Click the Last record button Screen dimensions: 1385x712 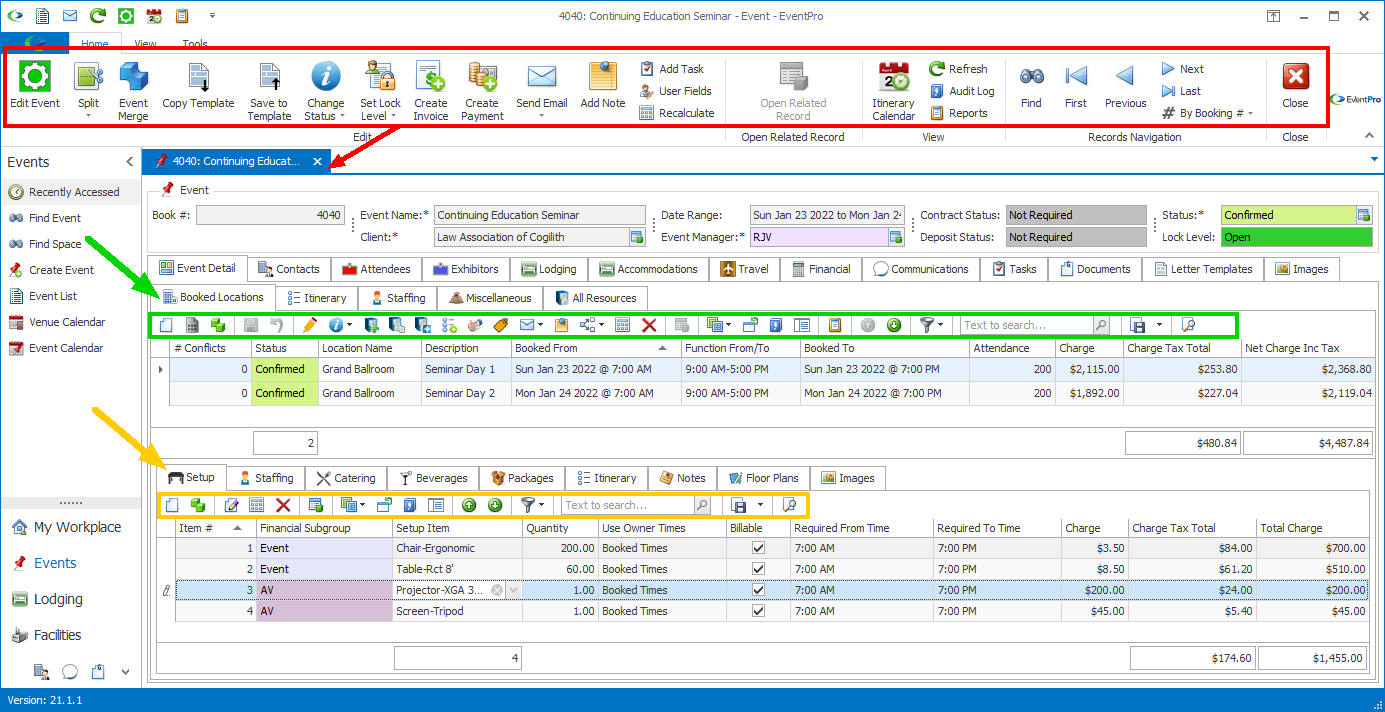tap(1181, 91)
